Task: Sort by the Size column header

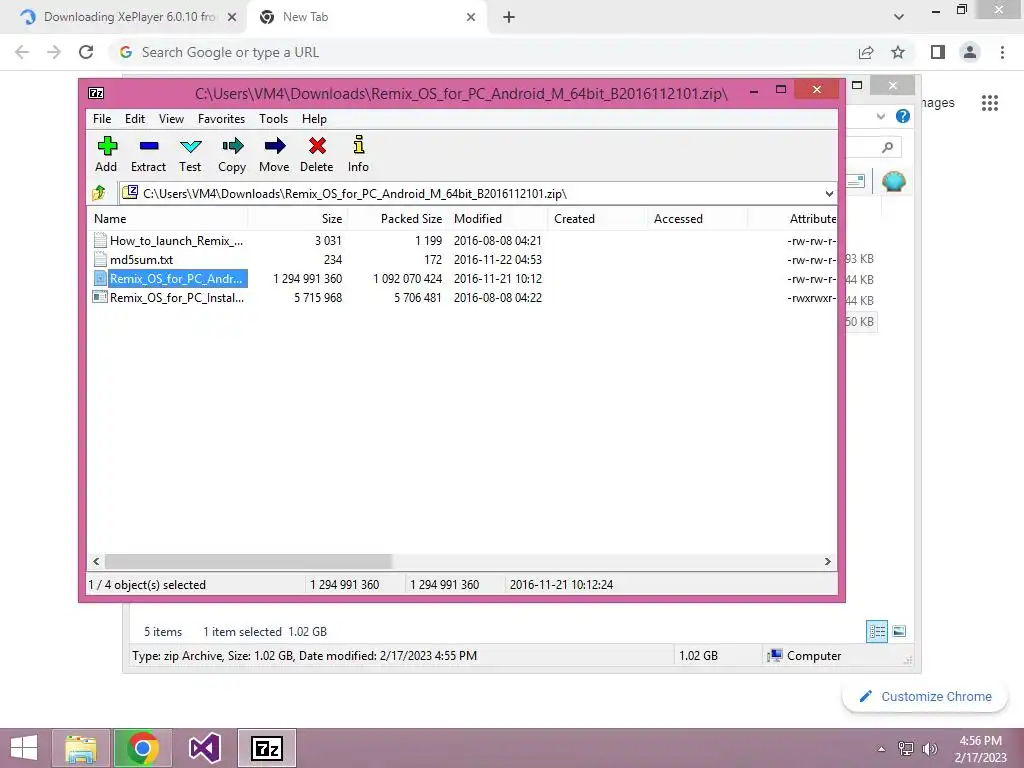Action: (297, 219)
